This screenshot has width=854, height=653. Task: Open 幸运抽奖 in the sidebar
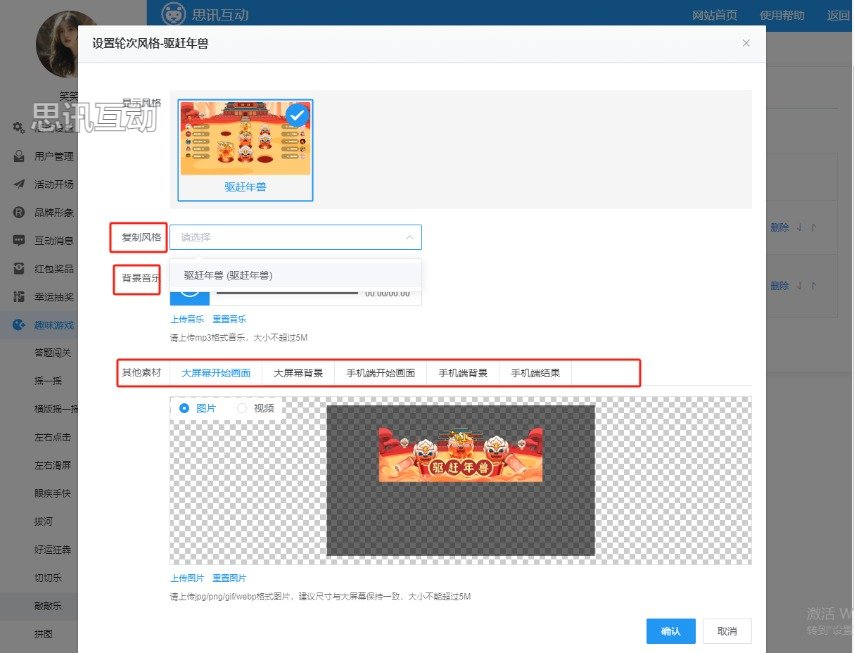53,297
